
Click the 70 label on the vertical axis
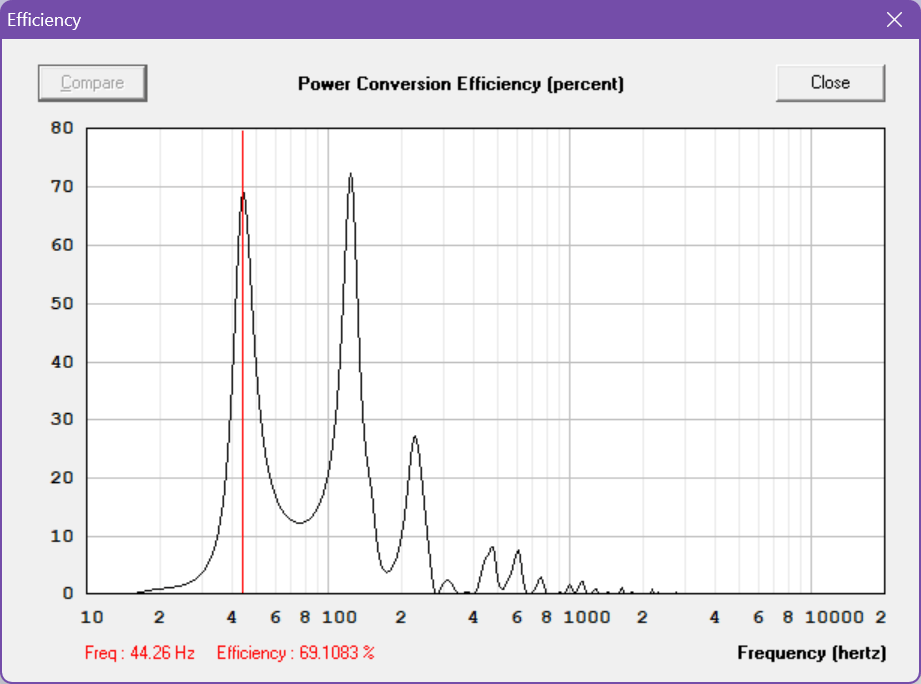(x=62, y=187)
